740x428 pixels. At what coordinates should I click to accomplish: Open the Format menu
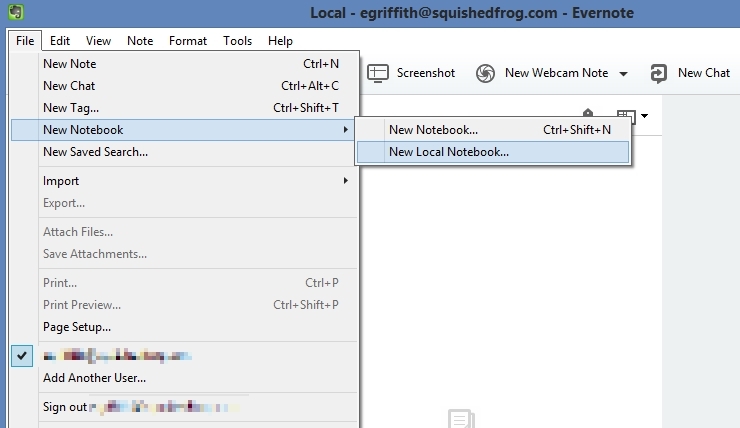tap(188, 41)
